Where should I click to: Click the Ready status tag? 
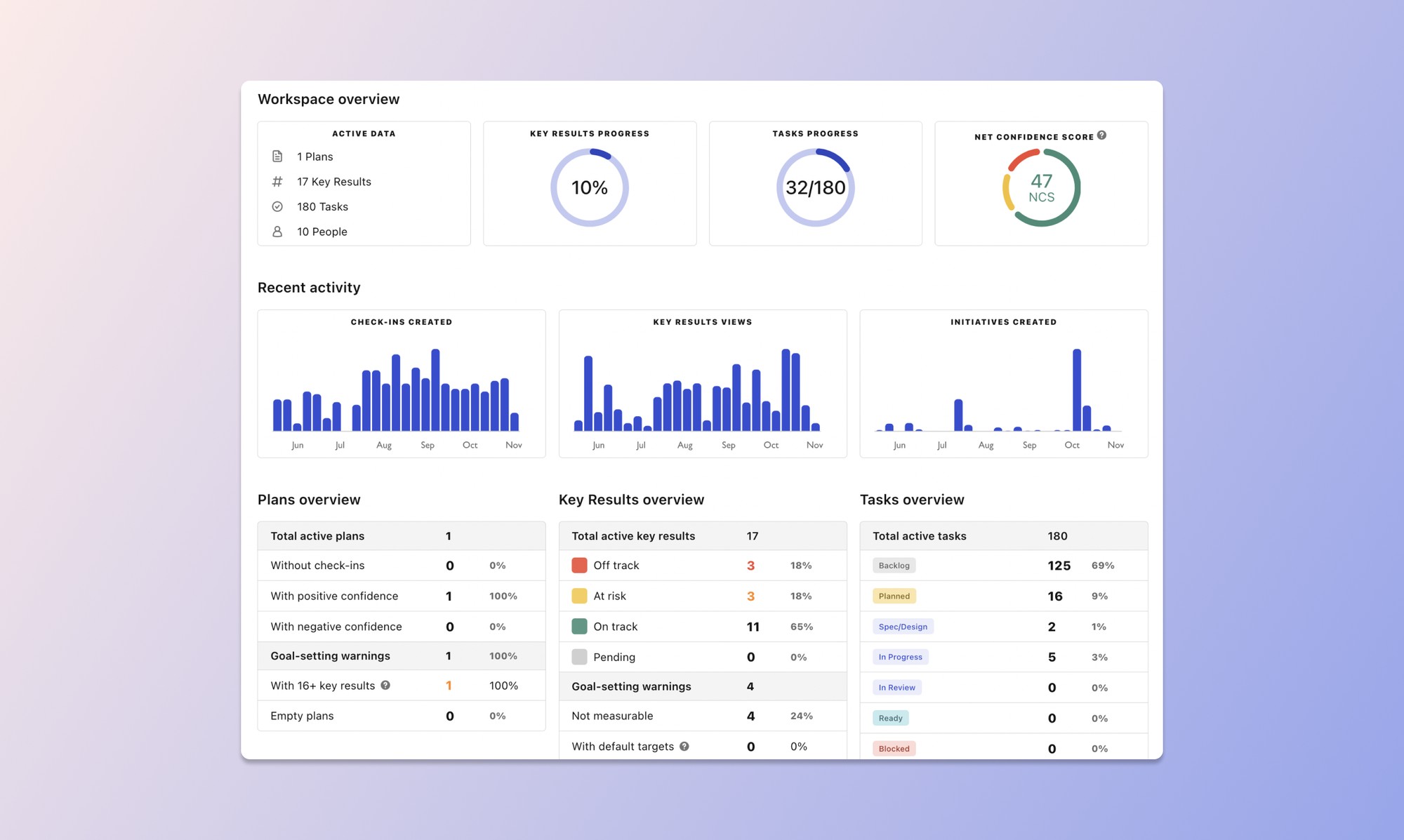(890, 718)
